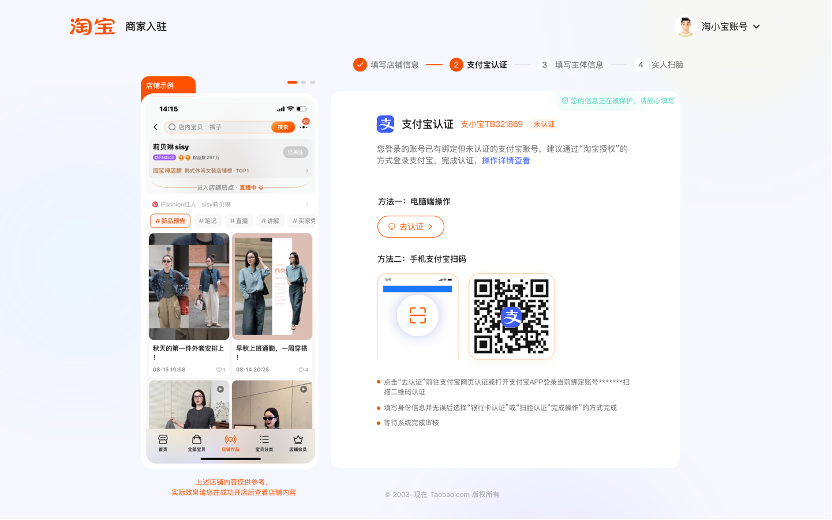Screen dimensions: 832x520
Task: Click the step 2 number circle
Action: click(x=456, y=65)
